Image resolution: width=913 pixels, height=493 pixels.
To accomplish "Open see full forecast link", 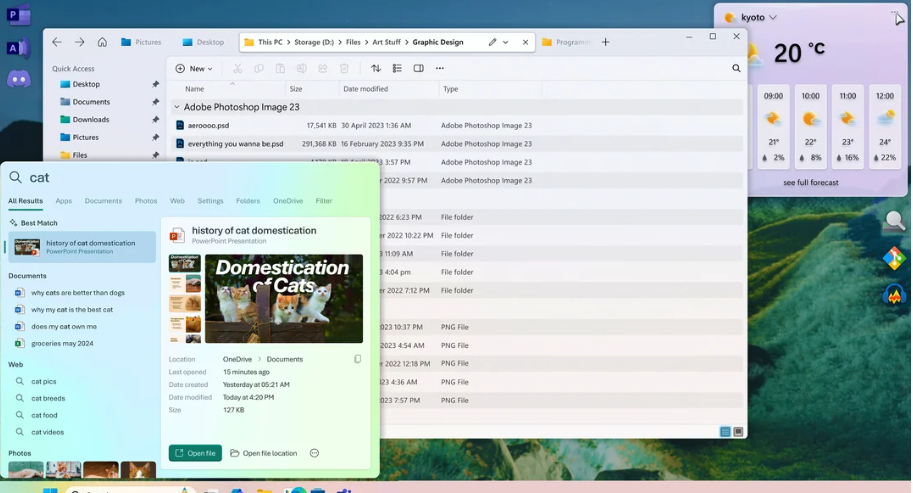I will click(811, 182).
